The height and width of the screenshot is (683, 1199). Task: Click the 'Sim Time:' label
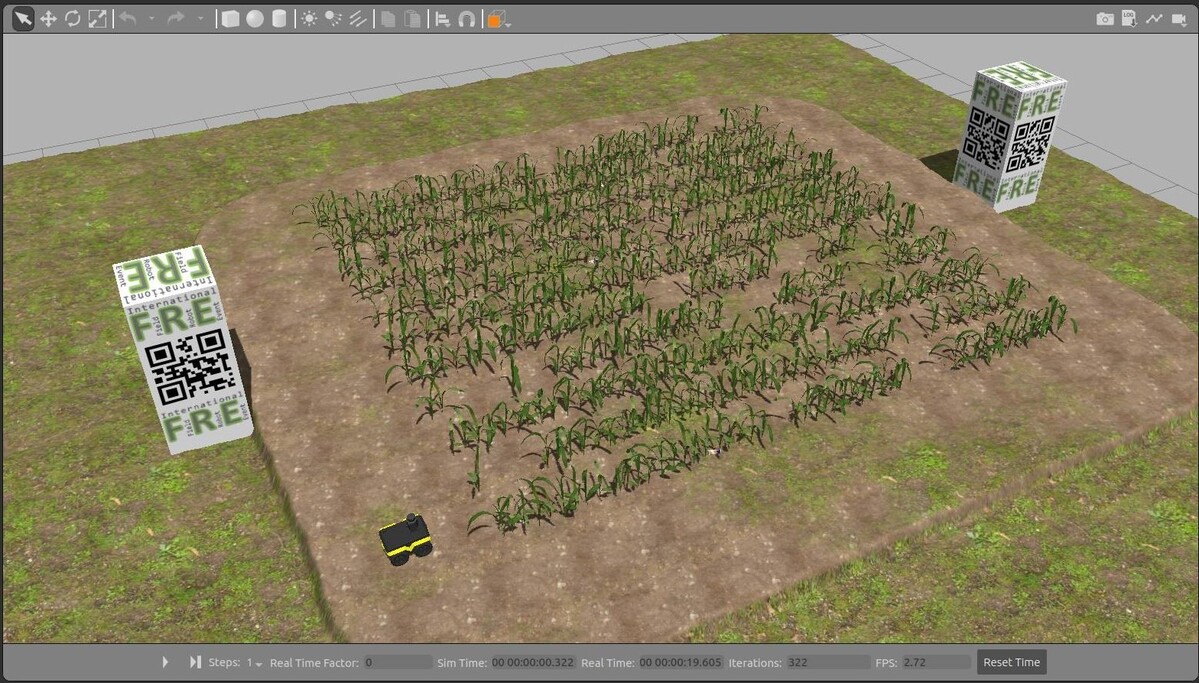[x=462, y=662]
